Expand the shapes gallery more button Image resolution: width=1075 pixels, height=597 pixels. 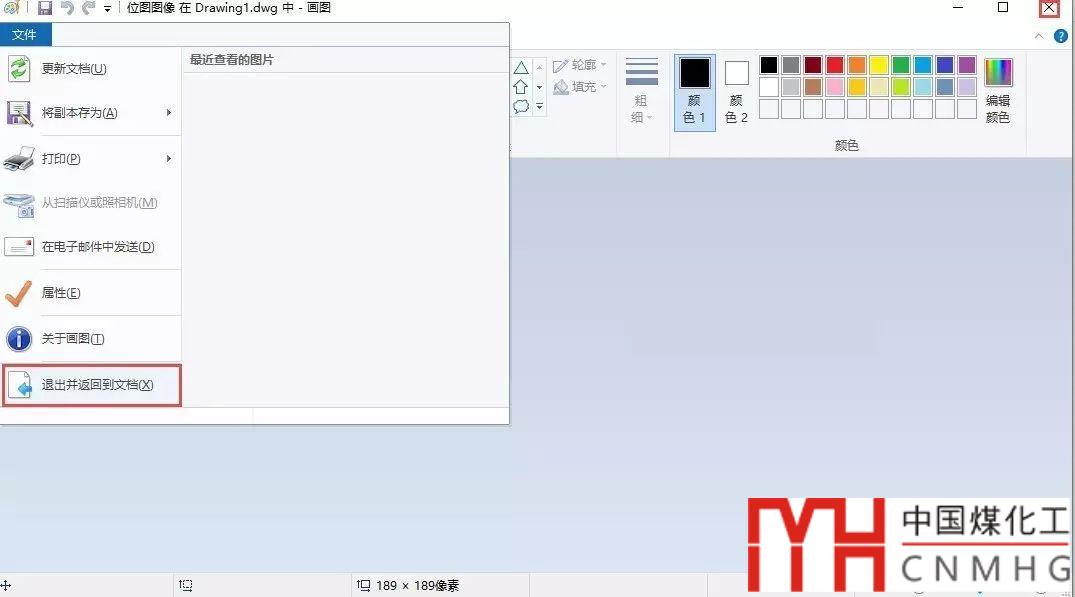(540, 106)
